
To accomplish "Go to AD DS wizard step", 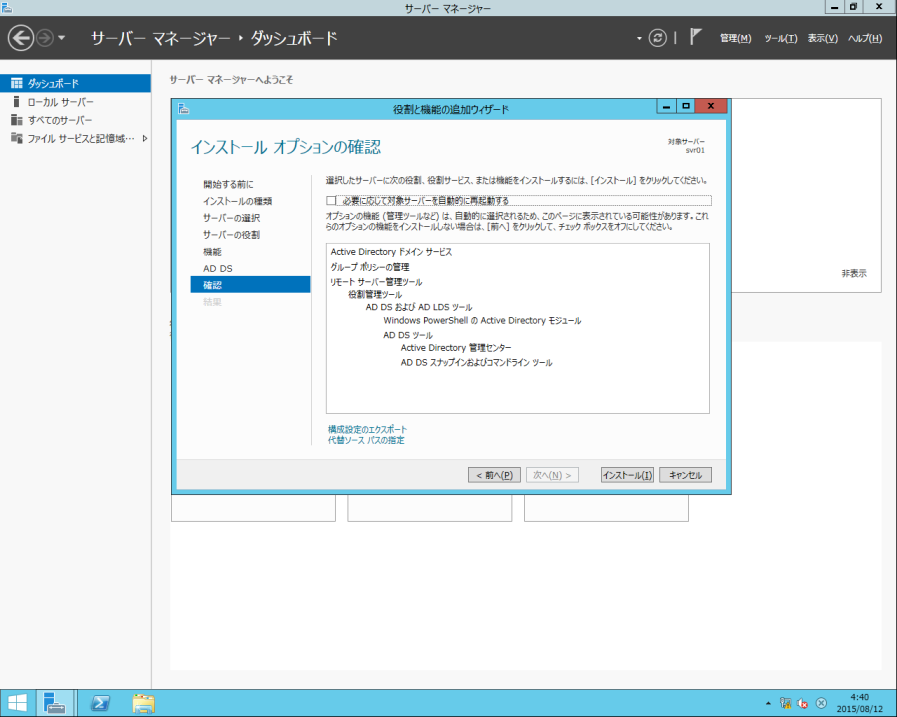I will point(217,268).
